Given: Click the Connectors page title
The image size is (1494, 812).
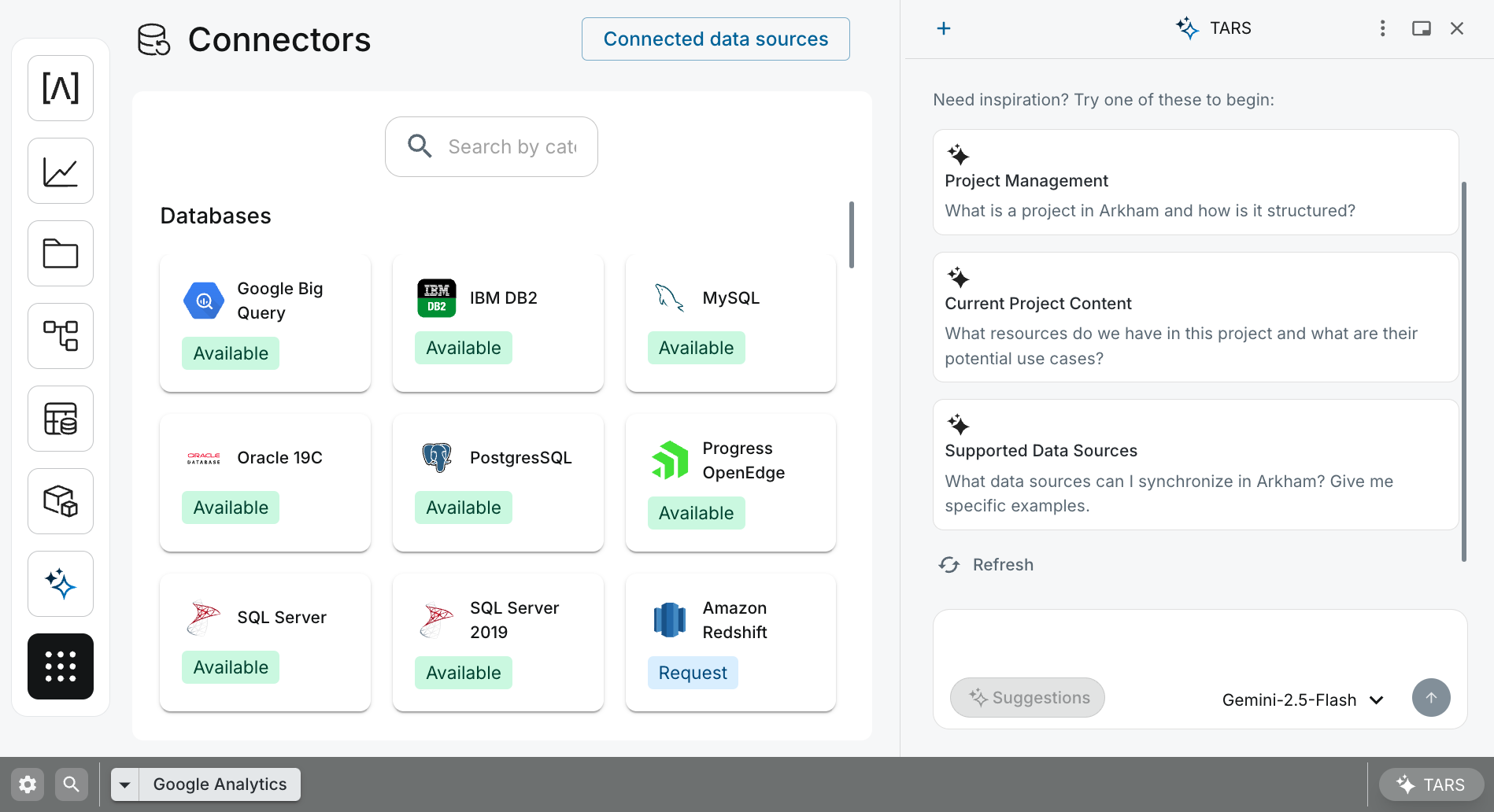Looking at the screenshot, I should click(279, 39).
